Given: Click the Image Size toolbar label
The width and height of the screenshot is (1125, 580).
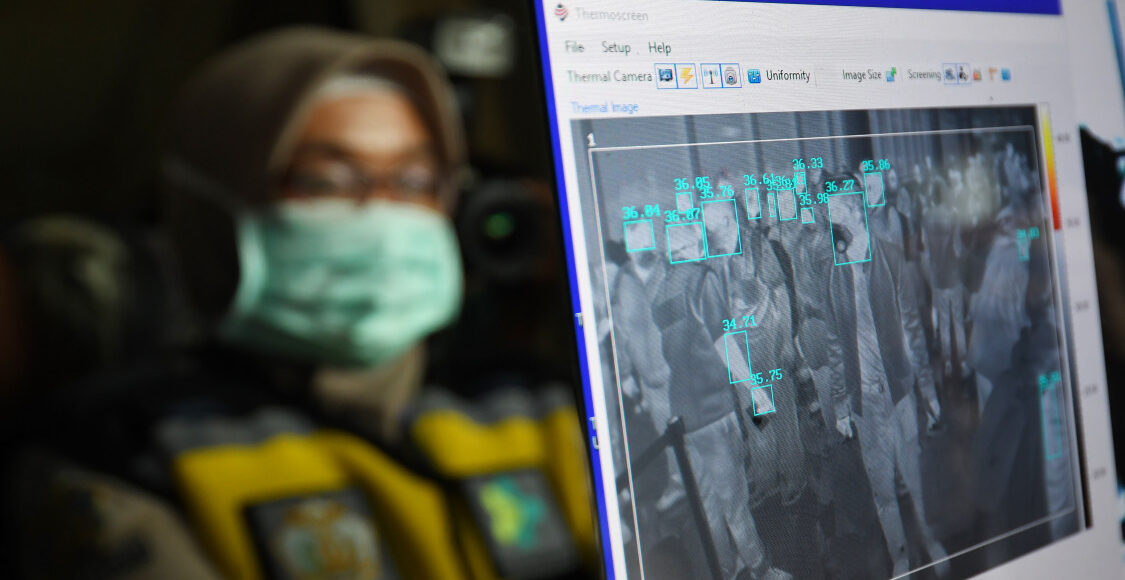Looking at the screenshot, I should point(862,75).
